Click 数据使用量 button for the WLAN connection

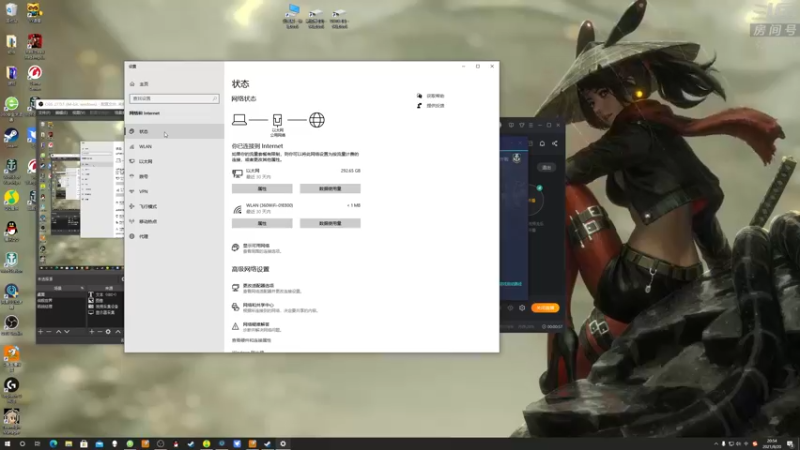[x=330, y=223]
